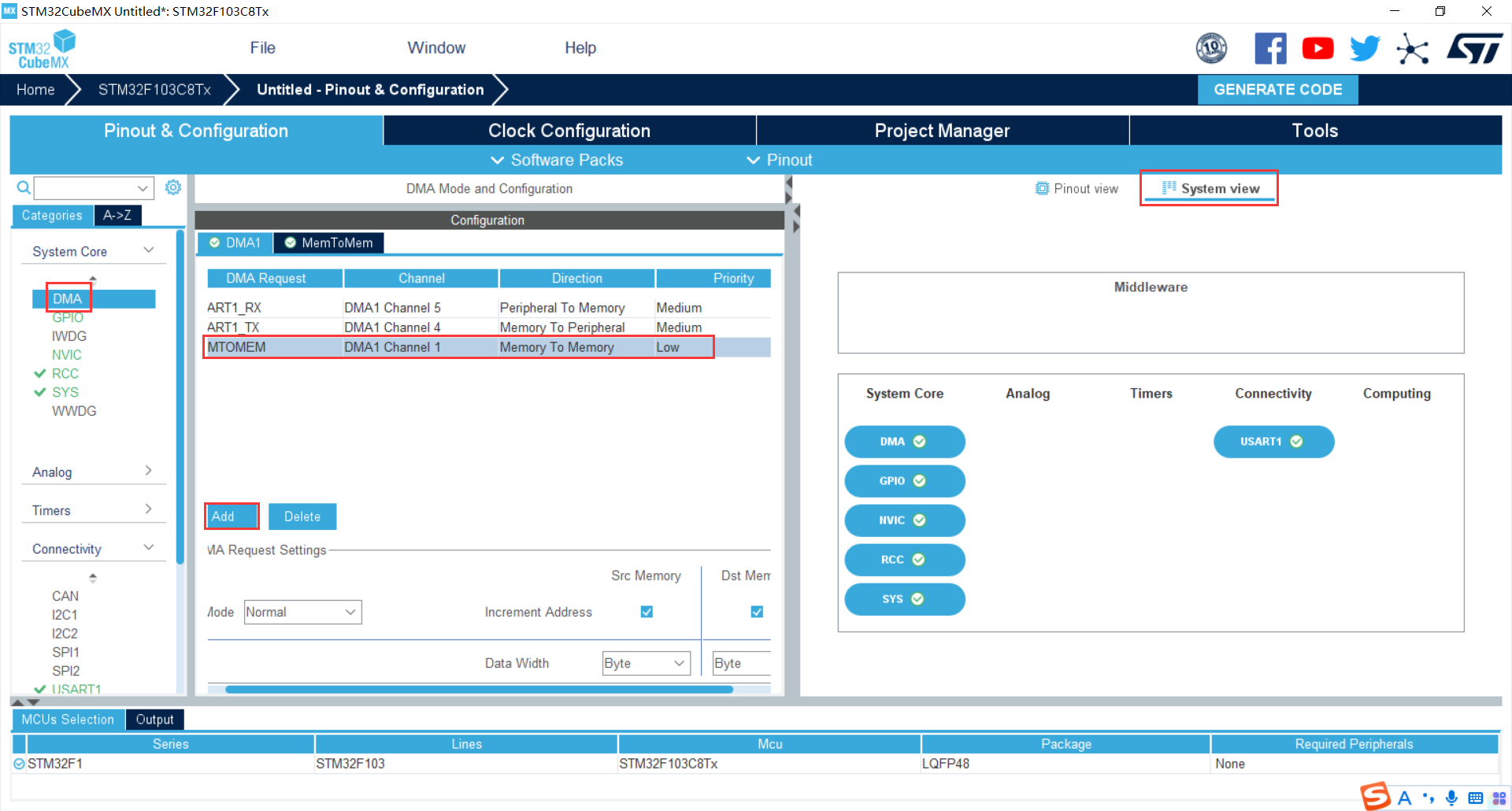Click Add to create DMA request
The width and height of the screenshot is (1512, 811).
[231, 517]
